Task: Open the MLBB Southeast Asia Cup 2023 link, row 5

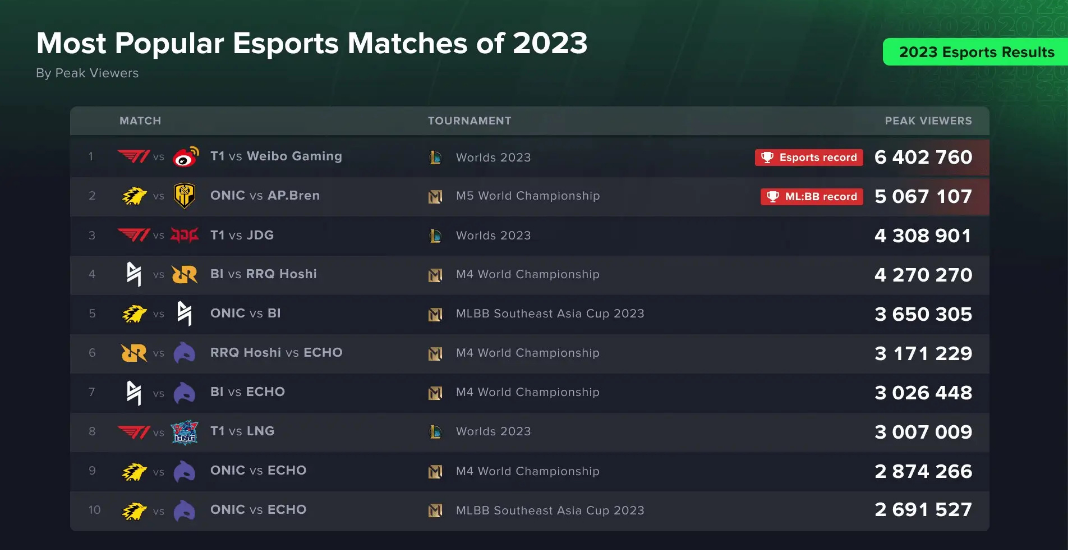Action: tap(550, 314)
